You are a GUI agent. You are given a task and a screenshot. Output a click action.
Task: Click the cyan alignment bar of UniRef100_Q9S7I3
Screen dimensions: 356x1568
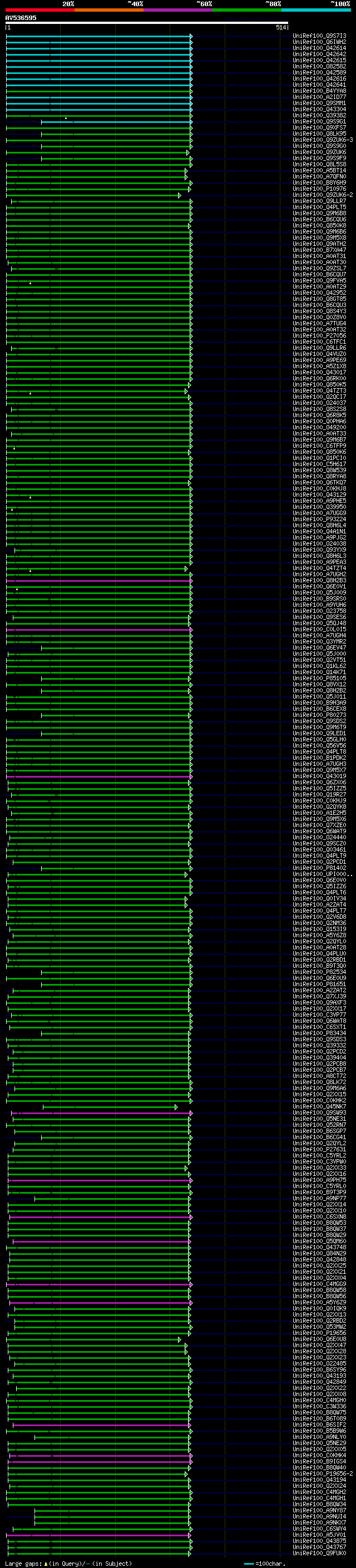tap(99, 36)
